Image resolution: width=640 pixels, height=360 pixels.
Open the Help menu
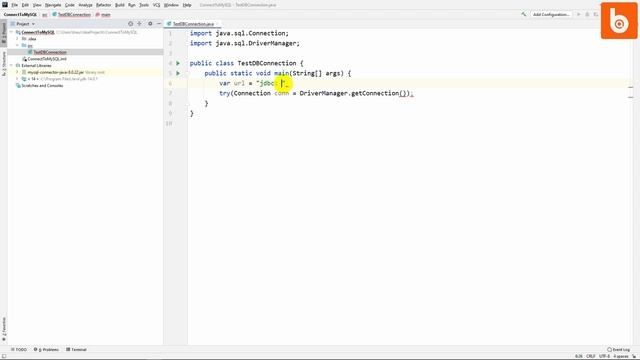(x=187, y=5)
